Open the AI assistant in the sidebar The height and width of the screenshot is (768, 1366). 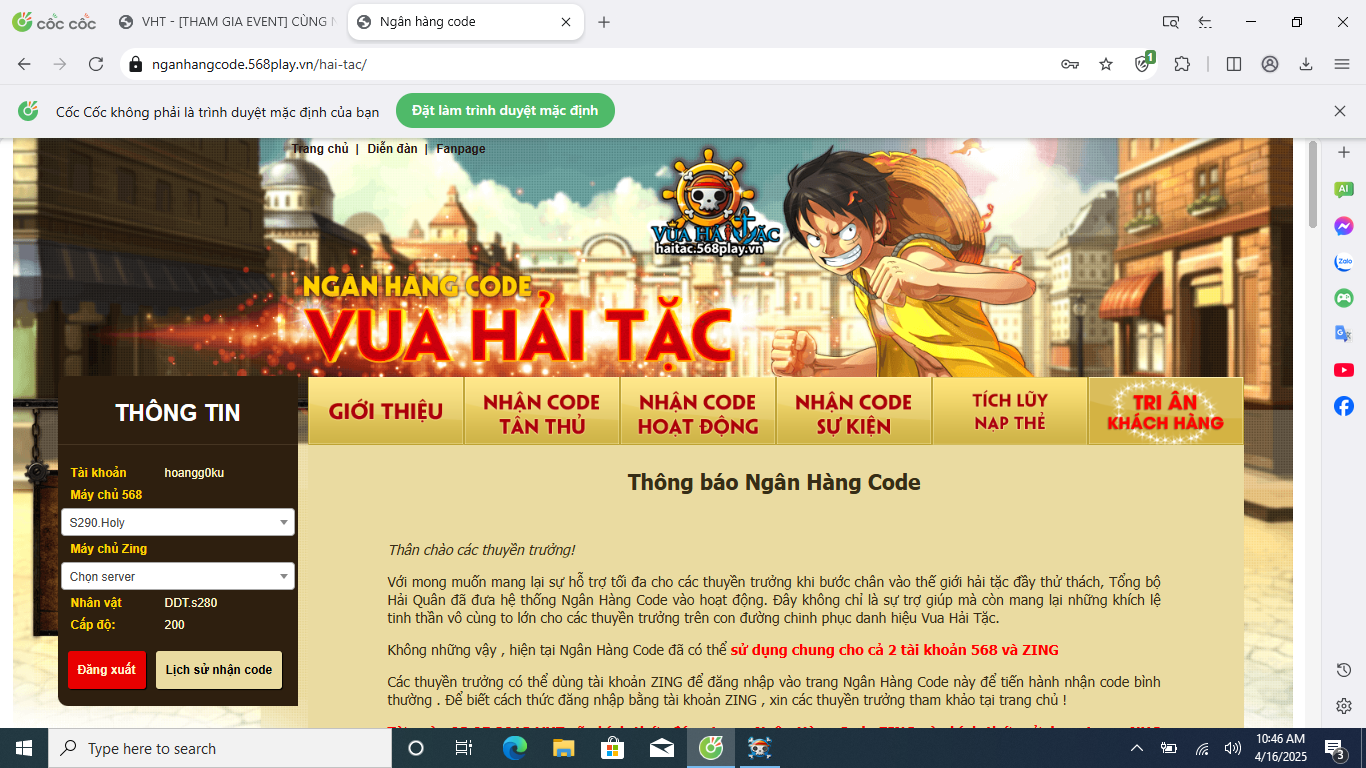click(1344, 190)
